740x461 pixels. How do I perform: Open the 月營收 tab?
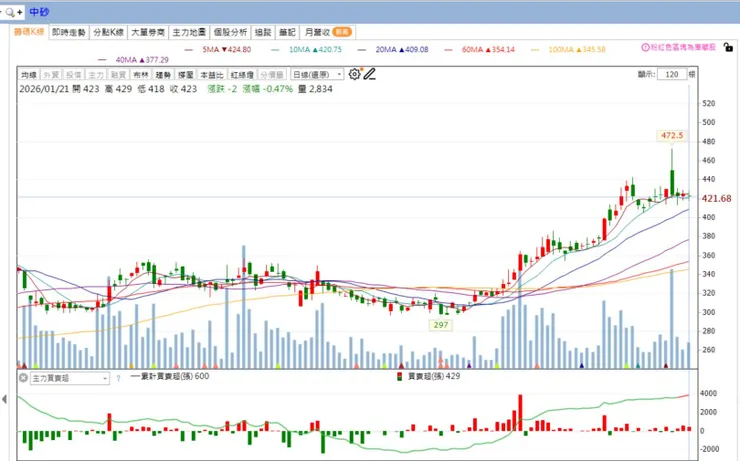pos(327,32)
